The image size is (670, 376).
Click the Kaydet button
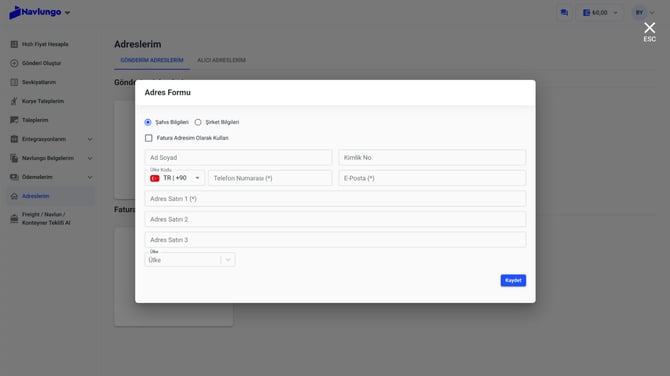tap(513, 280)
